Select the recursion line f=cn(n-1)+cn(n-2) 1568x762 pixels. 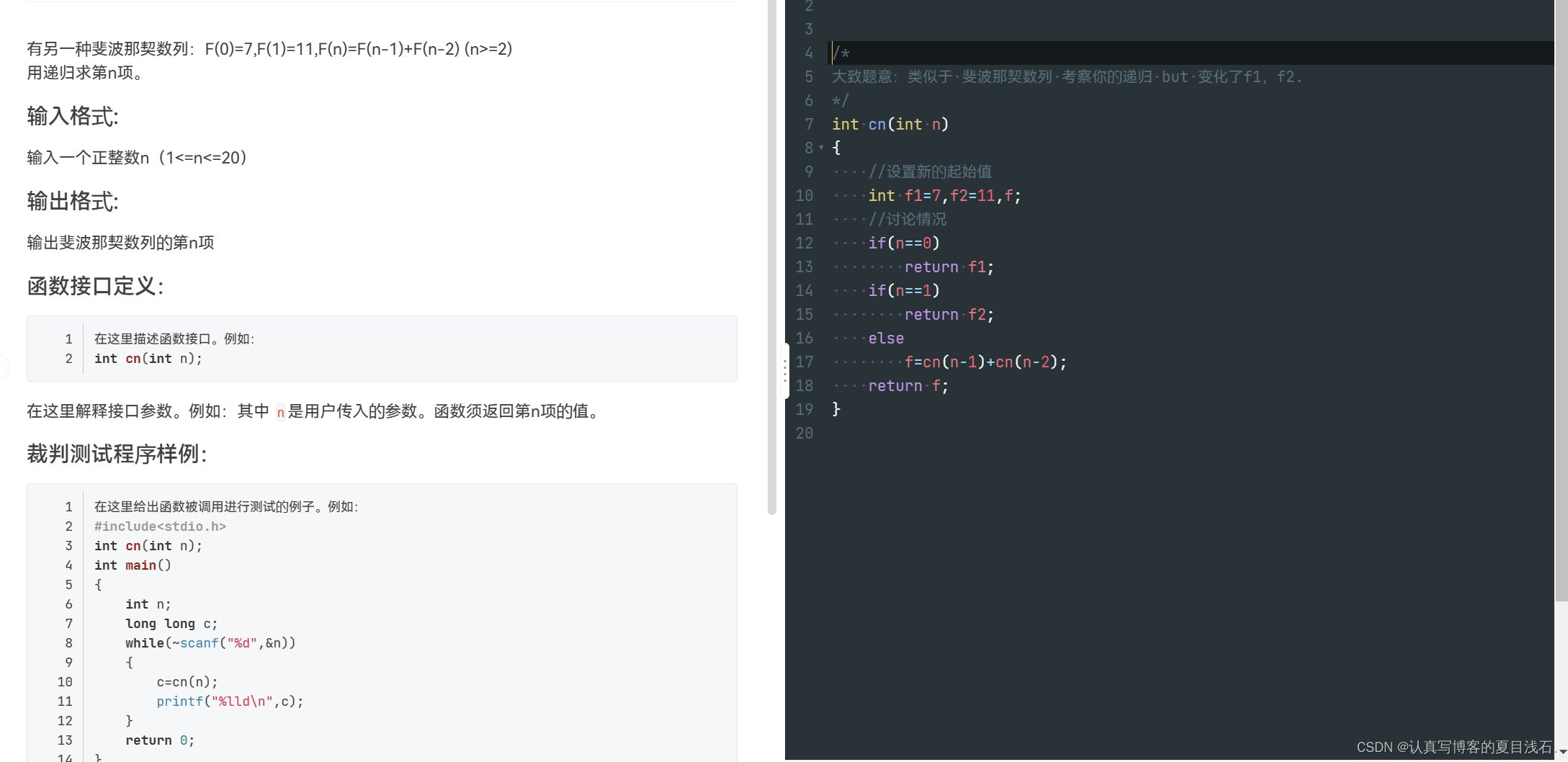(986, 362)
